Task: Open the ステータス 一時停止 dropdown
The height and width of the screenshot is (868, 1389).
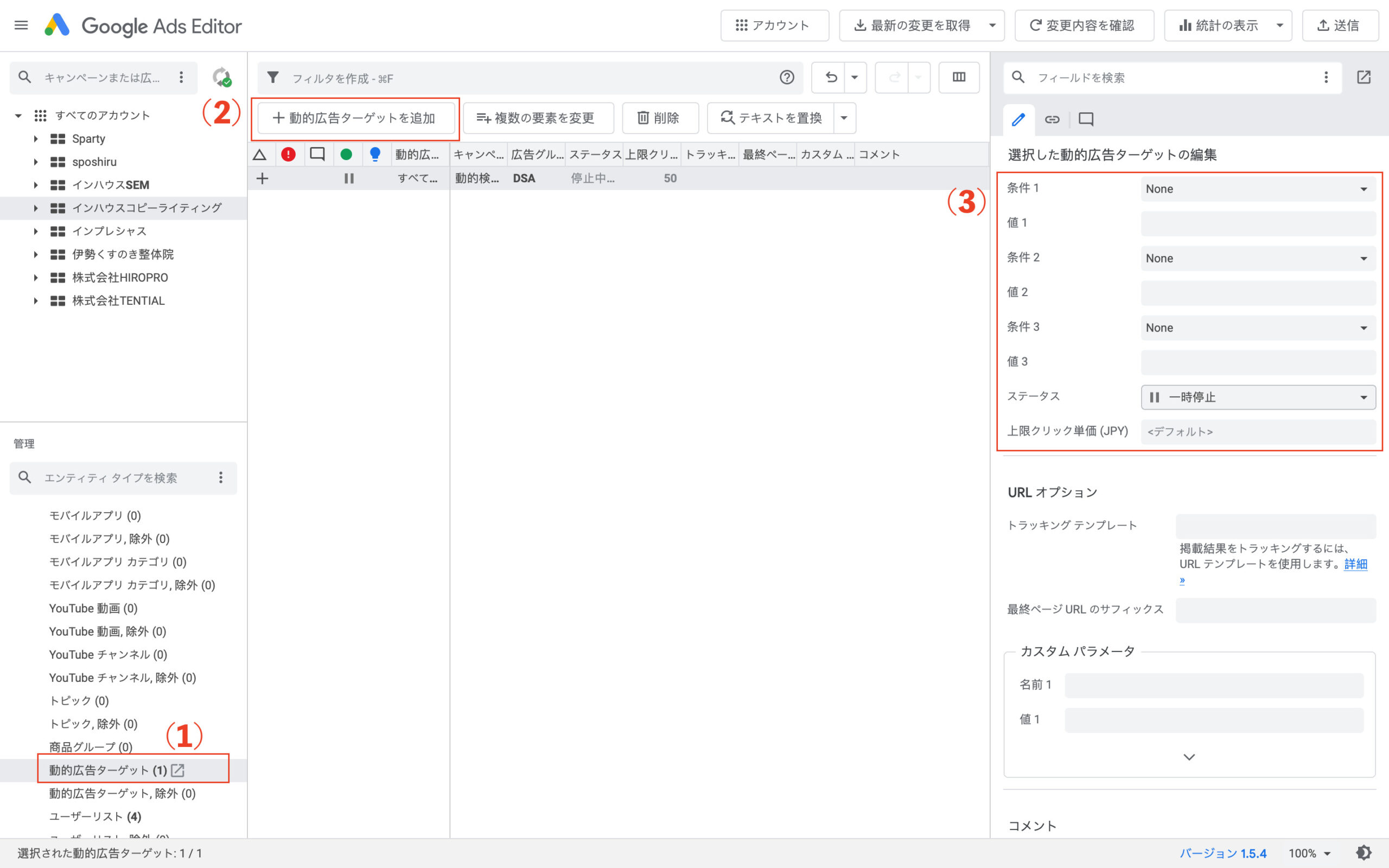Action: (x=1257, y=397)
